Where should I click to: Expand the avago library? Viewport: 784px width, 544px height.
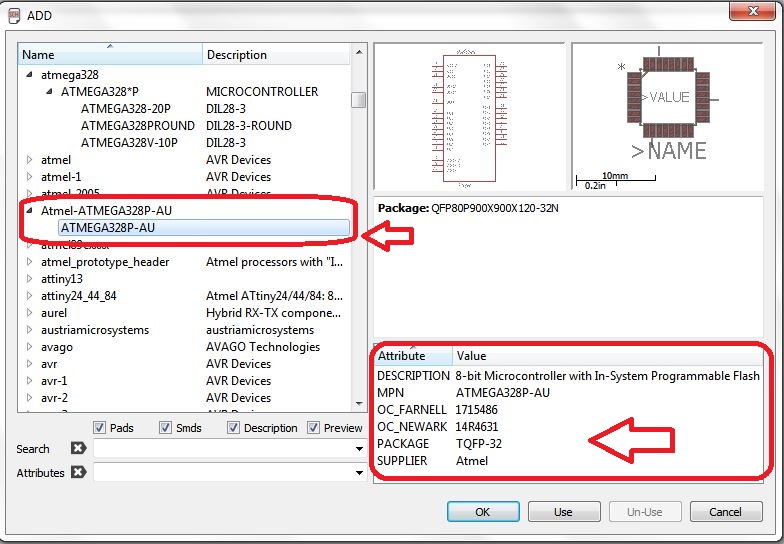coord(30,346)
